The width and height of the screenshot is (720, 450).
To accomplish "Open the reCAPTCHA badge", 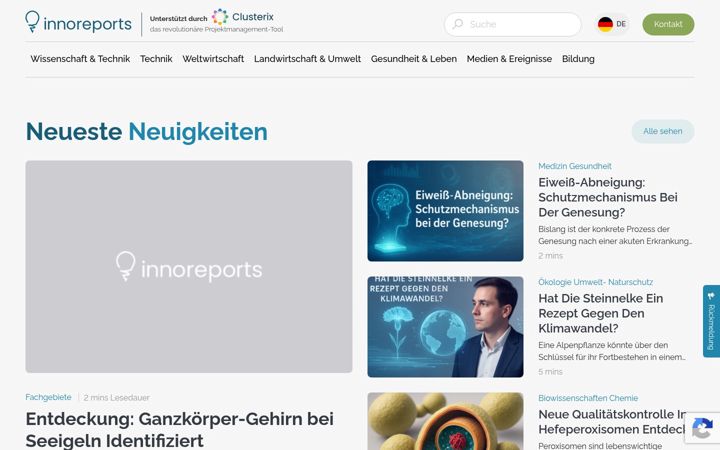I will pos(702,429).
